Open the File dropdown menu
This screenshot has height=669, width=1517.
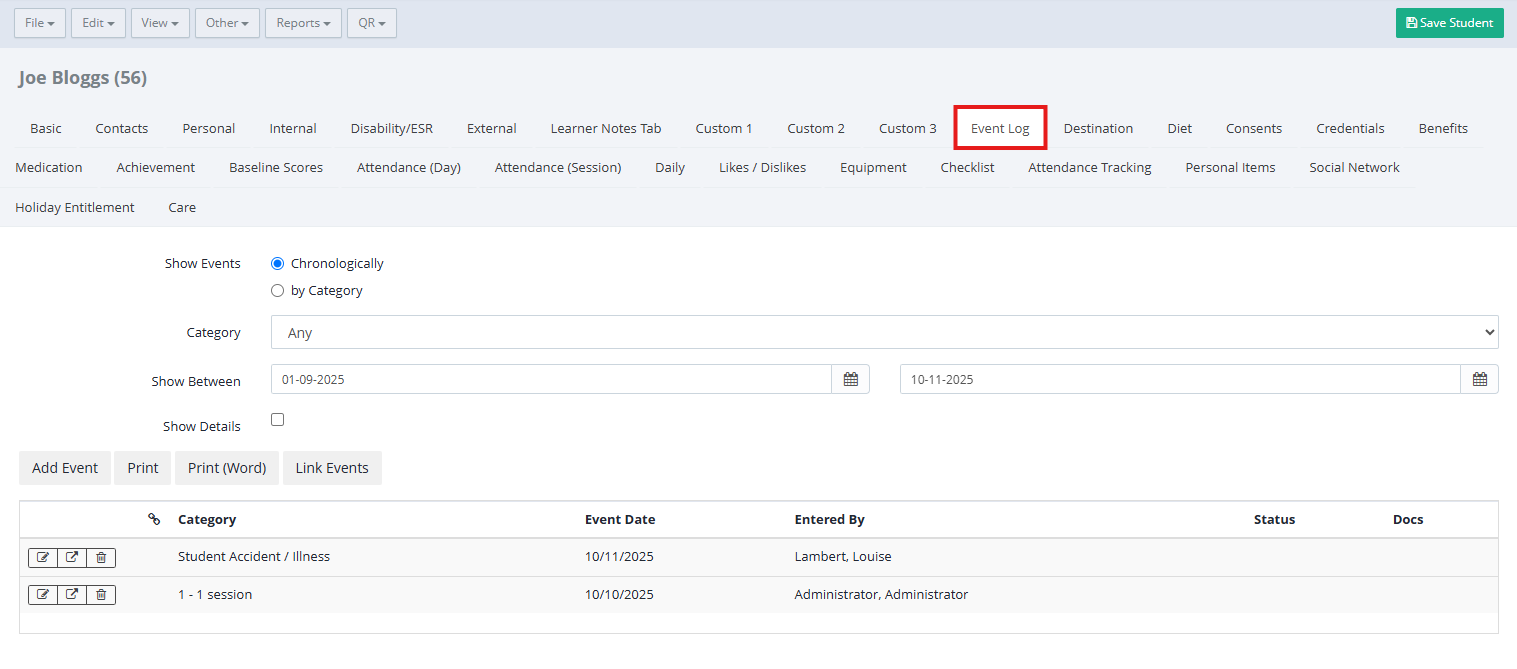pyautogui.click(x=40, y=23)
